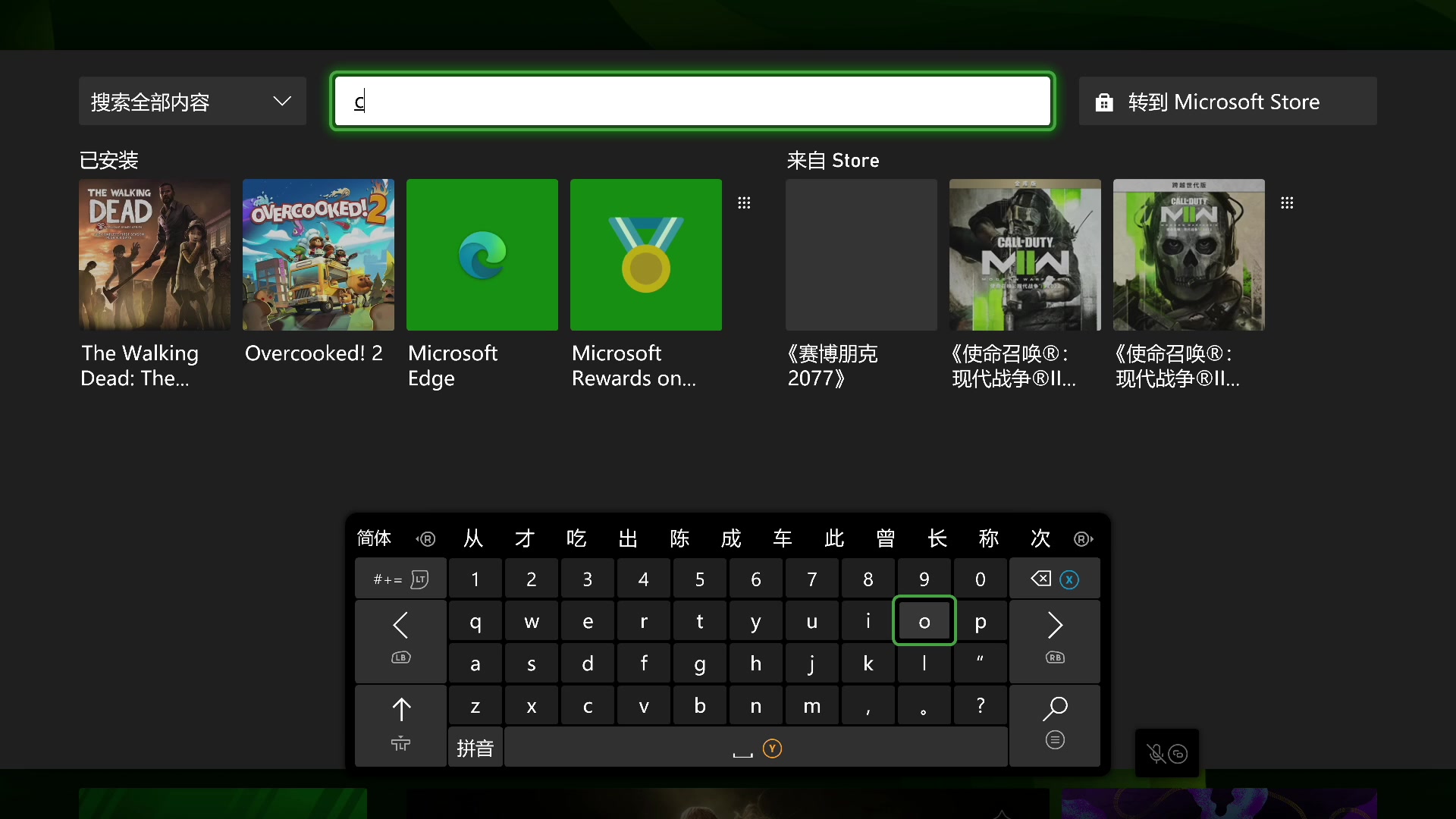Tap the highlighted o key
The width and height of the screenshot is (1456, 819).
[924, 622]
